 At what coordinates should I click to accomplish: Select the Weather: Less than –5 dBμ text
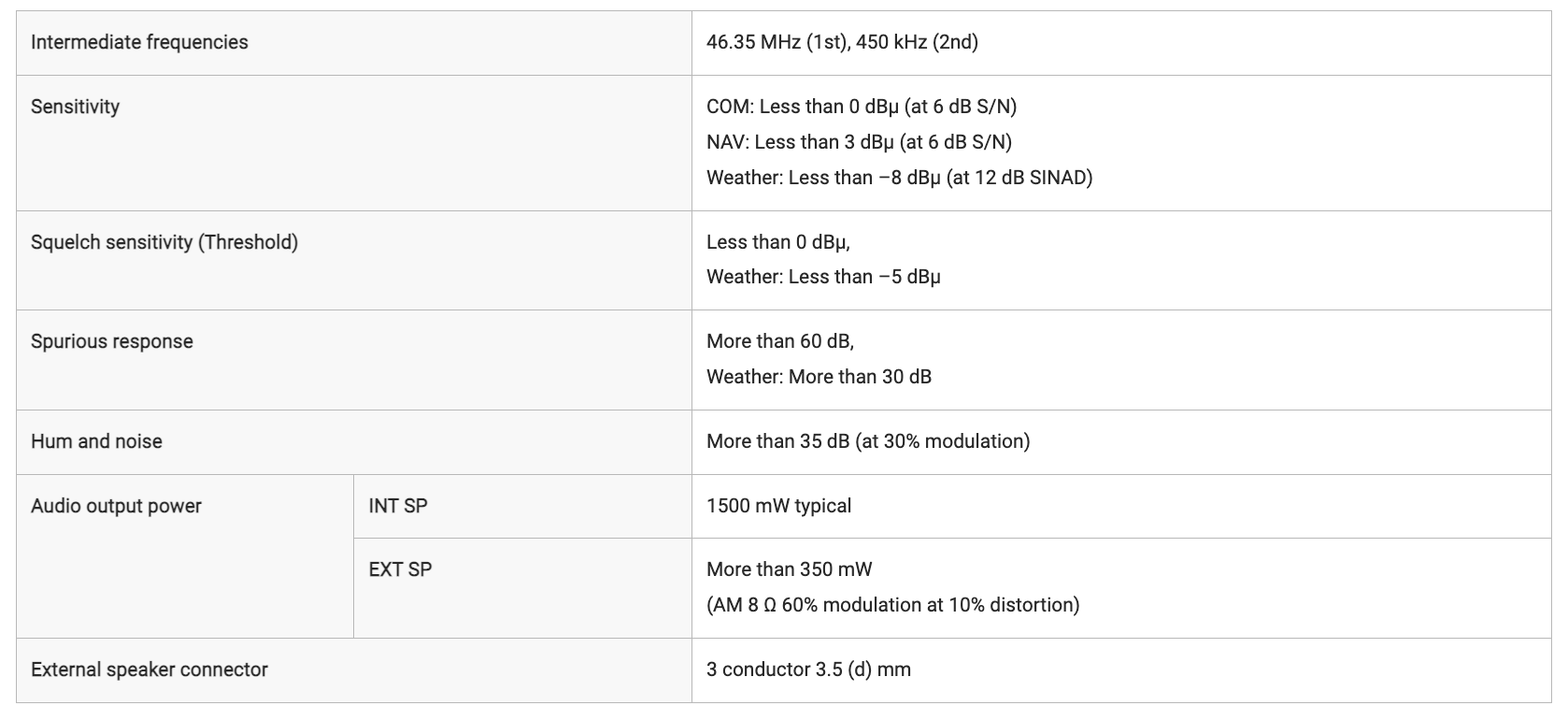pyautogui.click(x=823, y=277)
